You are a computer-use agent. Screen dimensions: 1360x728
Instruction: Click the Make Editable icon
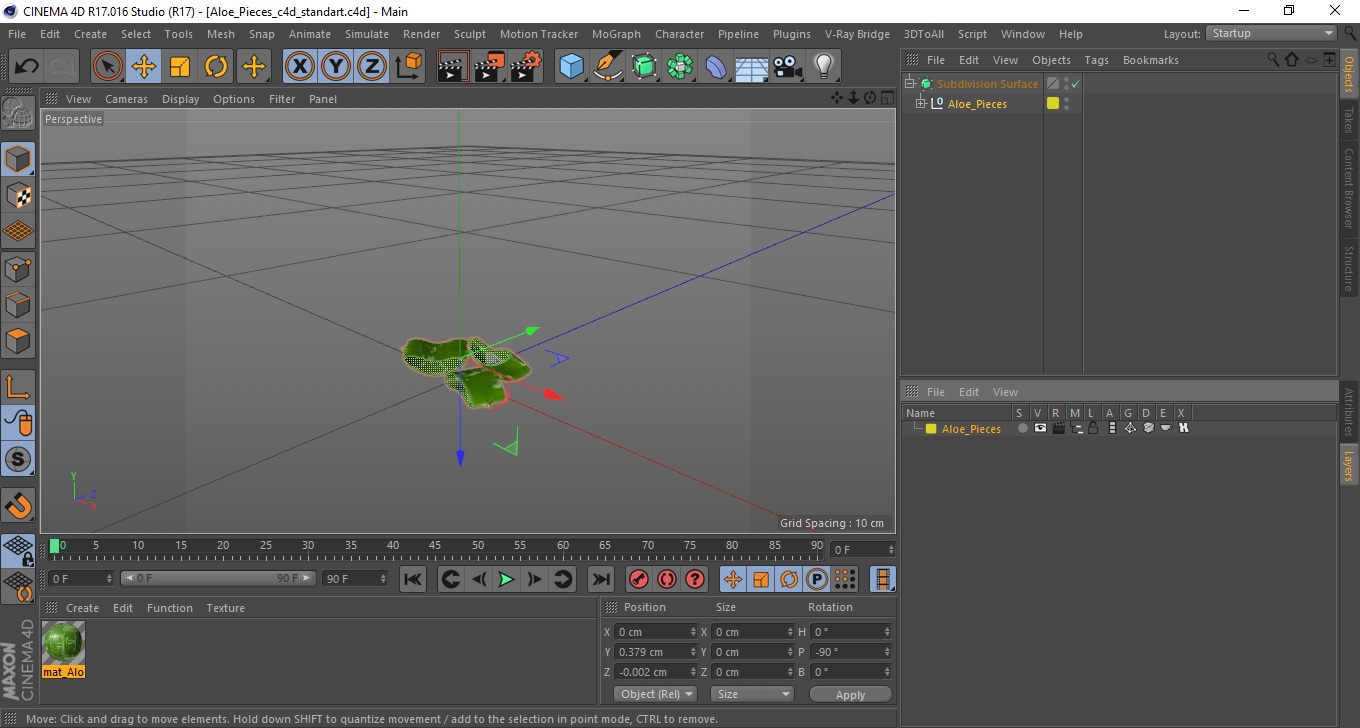point(18,114)
